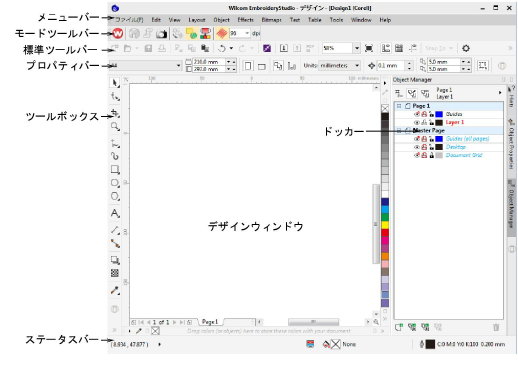Select the Rectangle tool
Viewport: 518px width, 368px height.
click(x=115, y=170)
